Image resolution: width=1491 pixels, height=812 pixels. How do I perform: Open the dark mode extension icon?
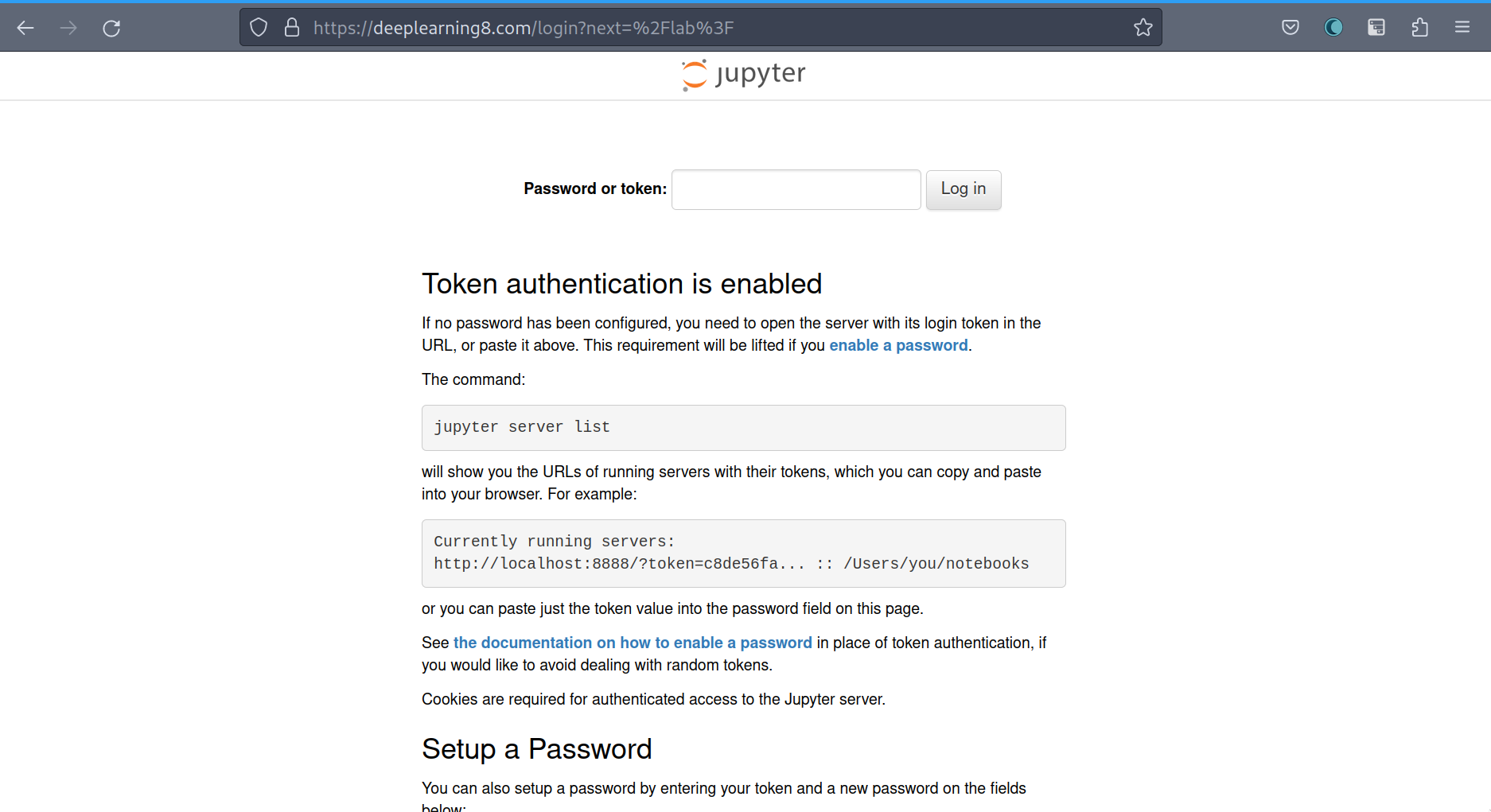pos(1333,28)
